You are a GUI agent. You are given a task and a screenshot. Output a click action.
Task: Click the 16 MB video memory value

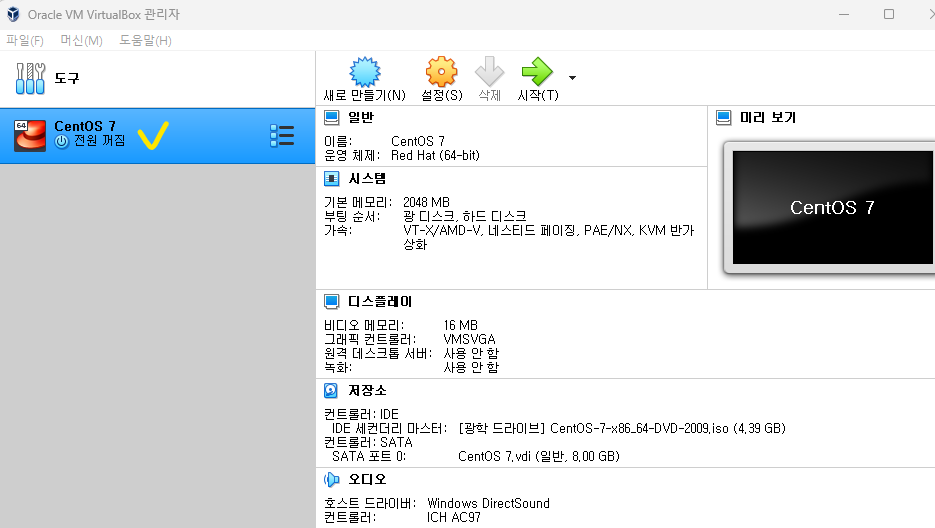click(x=460, y=325)
